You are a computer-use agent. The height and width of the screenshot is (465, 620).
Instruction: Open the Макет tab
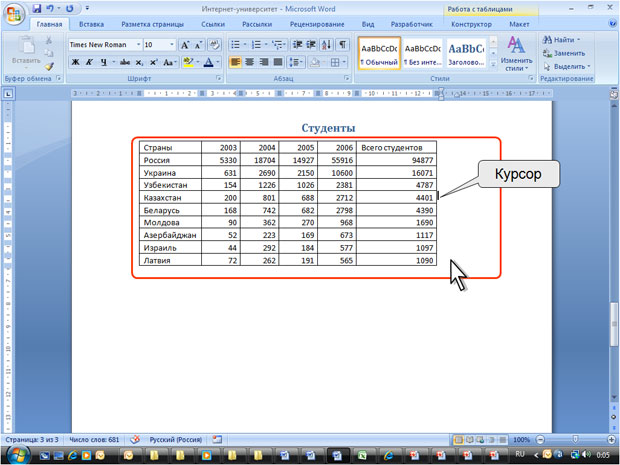coord(519,24)
